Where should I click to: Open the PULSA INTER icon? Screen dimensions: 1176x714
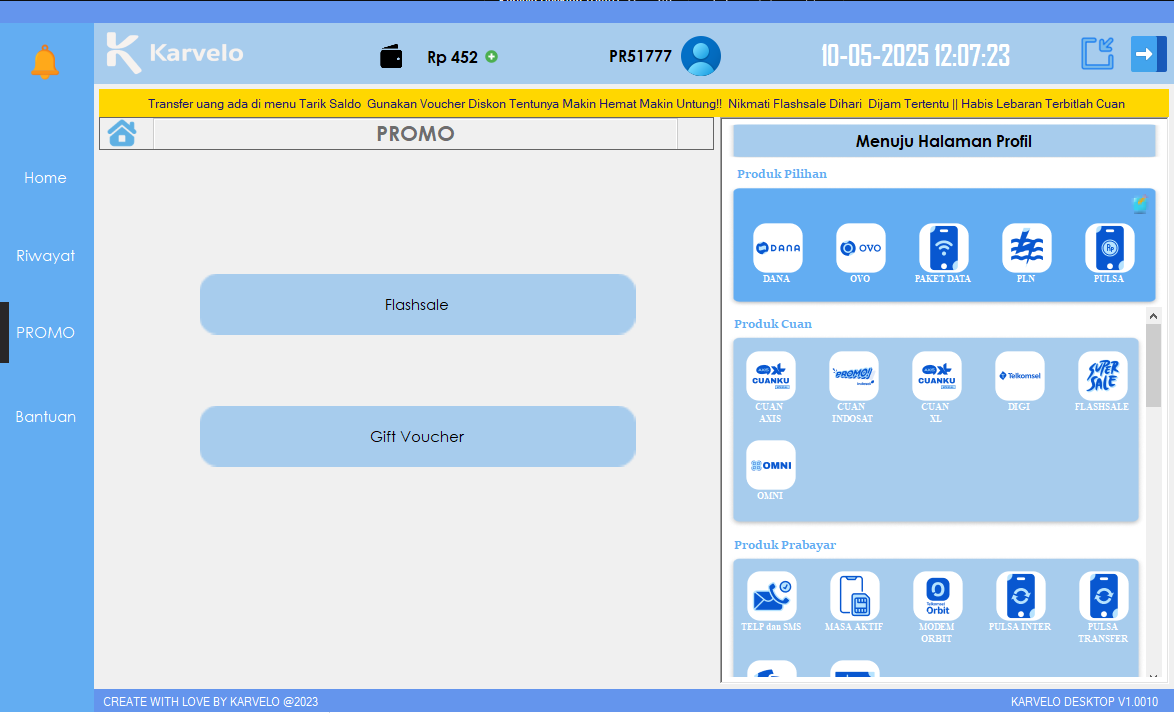pyautogui.click(x=1021, y=596)
